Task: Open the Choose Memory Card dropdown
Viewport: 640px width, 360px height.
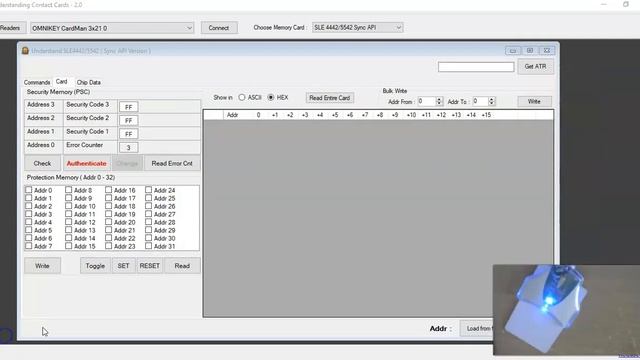Action: click(x=358, y=27)
